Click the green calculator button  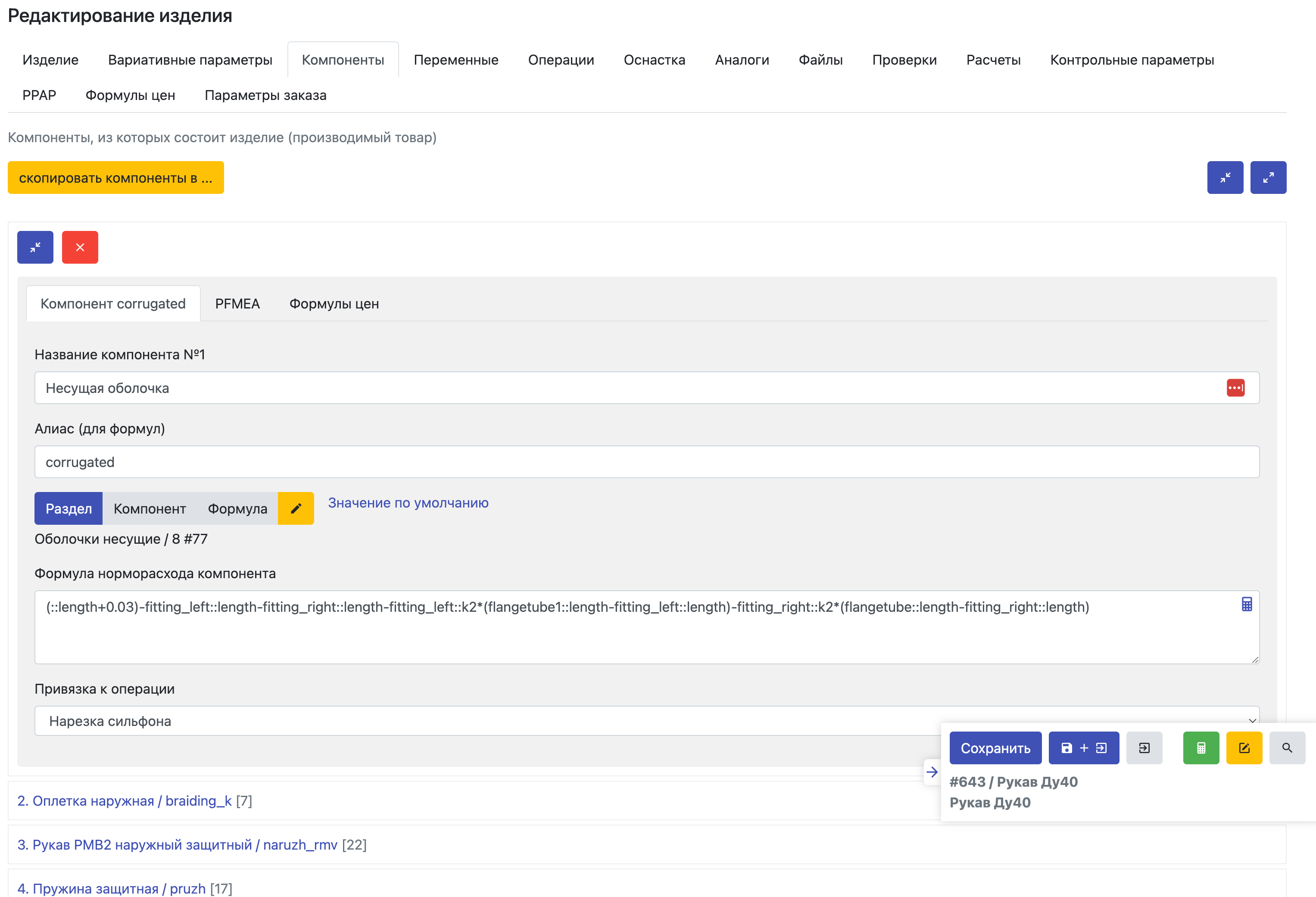[1201, 747]
